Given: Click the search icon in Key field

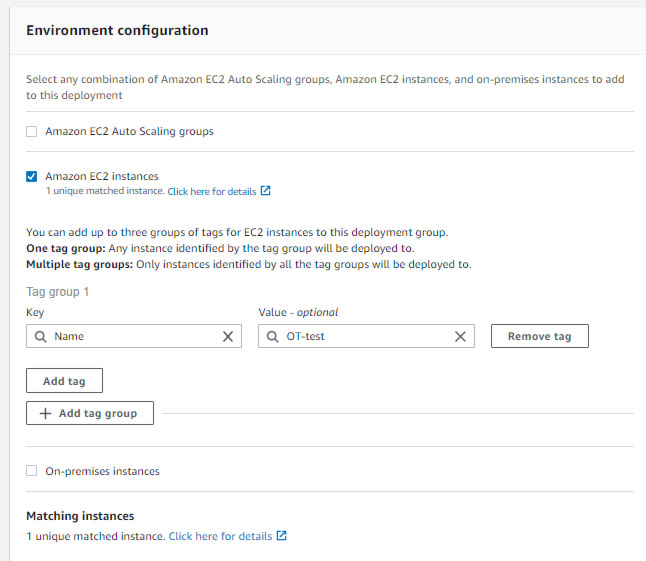Looking at the screenshot, I should (40, 337).
